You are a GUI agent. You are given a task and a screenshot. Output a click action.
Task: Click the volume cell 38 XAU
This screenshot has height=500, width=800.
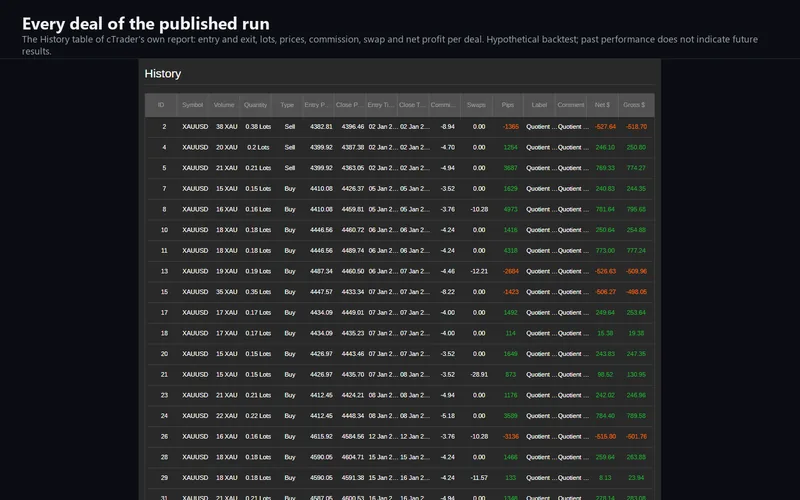pos(227,127)
